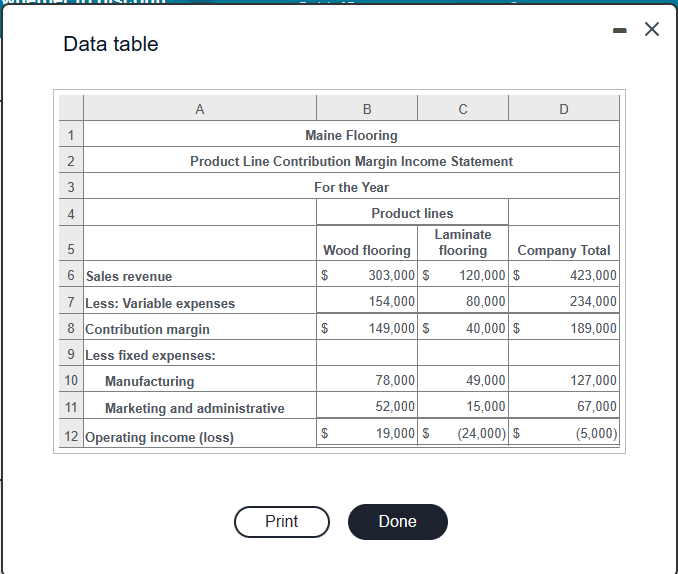Screen dimensions: 678x574
Task: Click the Company Total column heading
Action: tap(564, 250)
